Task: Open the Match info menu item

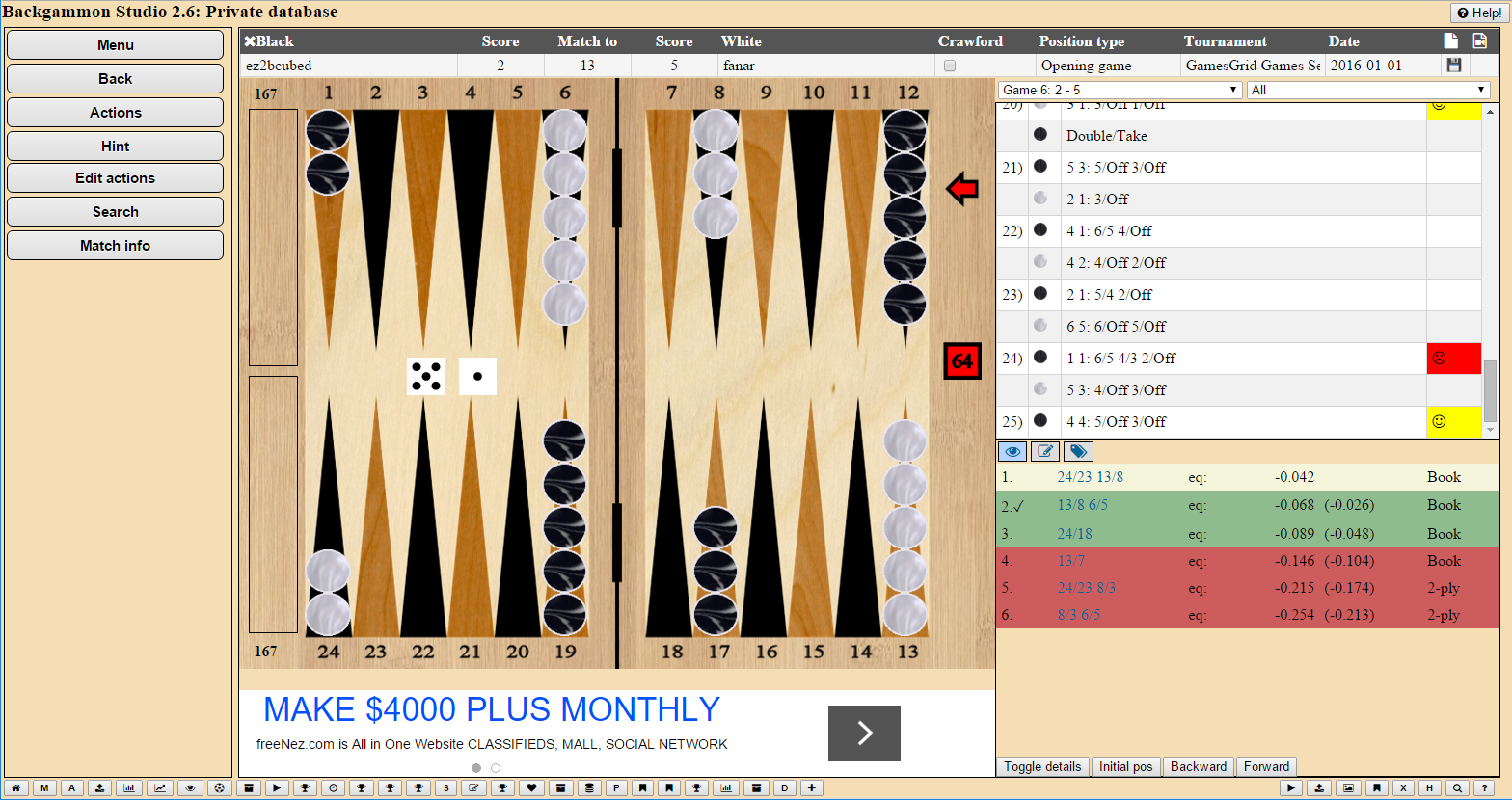Action: [x=116, y=246]
